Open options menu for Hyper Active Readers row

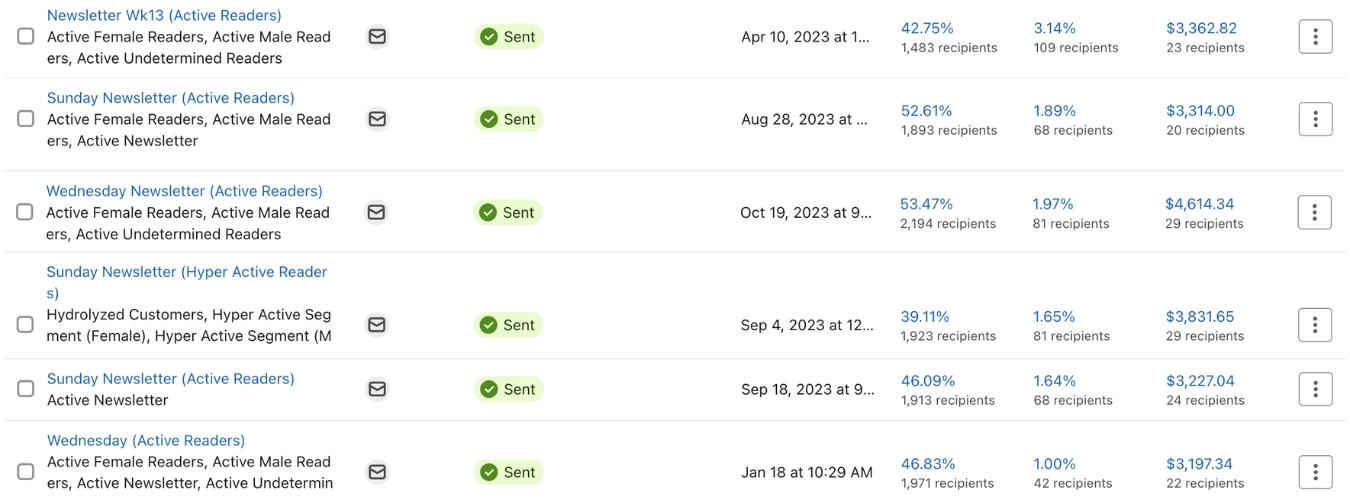1315,325
